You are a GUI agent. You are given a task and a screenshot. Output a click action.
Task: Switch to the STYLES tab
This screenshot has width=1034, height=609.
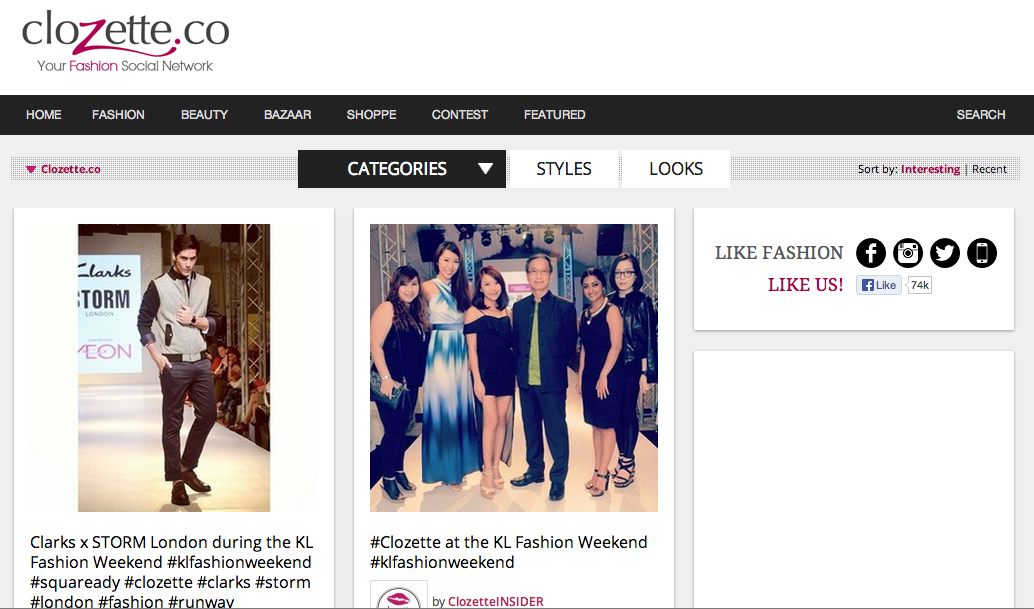(x=564, y=169)
